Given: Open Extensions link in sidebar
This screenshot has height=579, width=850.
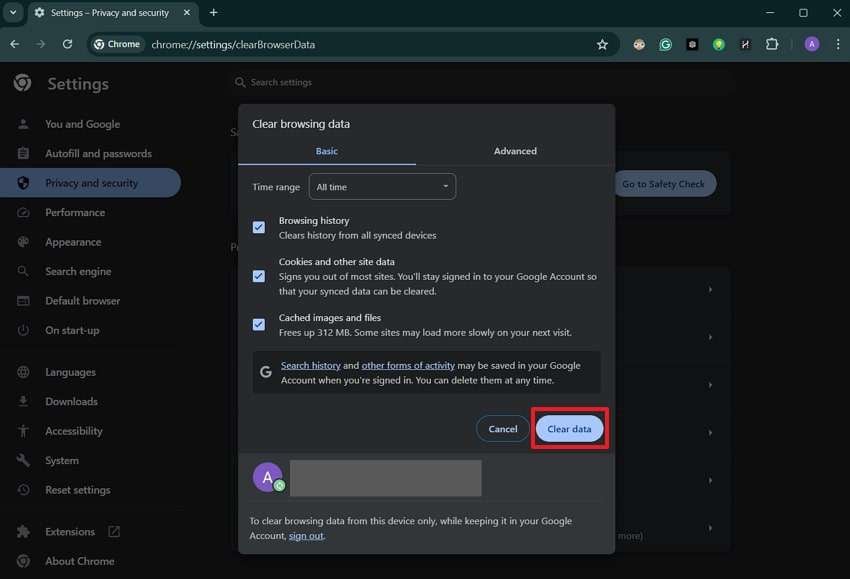Looking at the screenshot, I should coord(70,531).
